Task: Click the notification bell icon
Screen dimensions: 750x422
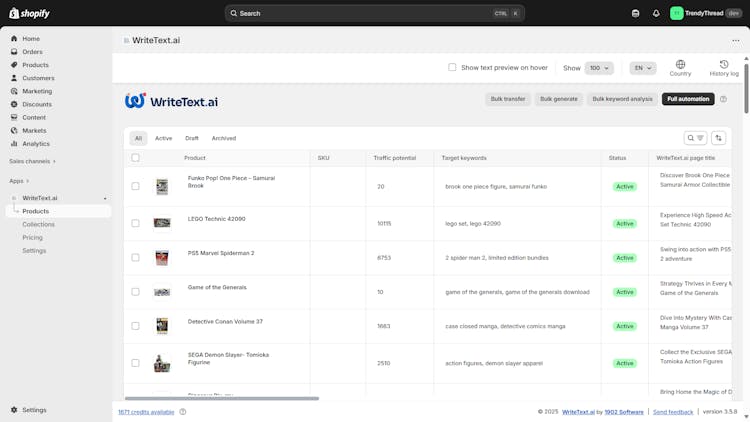Action: [656, 13]
